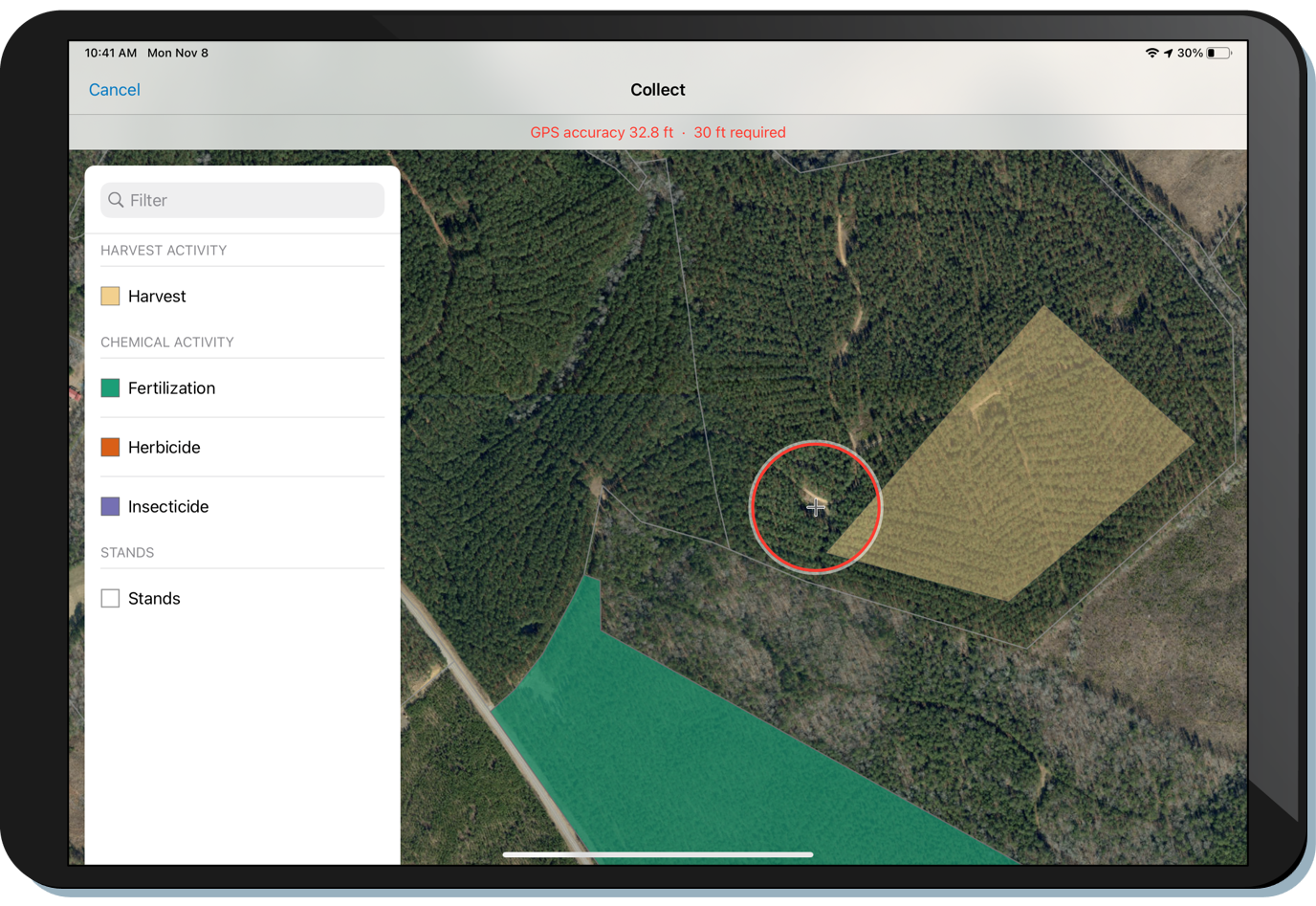Click the GPS location crosshair on map

click(815, 508)
